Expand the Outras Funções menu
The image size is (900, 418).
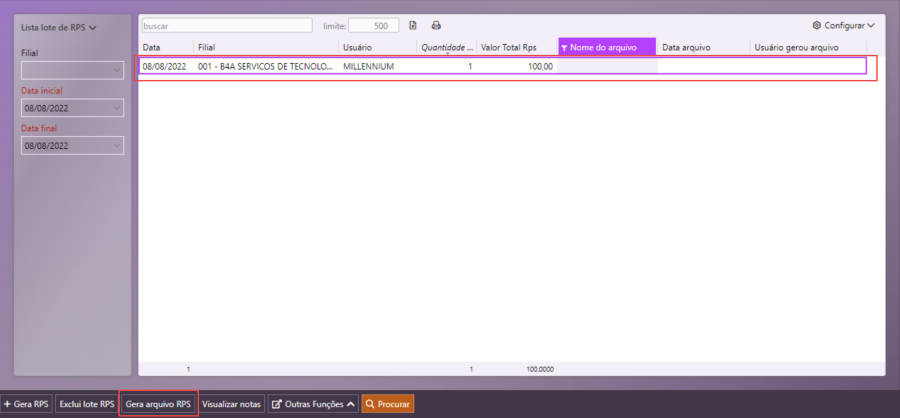pos(313,404)
